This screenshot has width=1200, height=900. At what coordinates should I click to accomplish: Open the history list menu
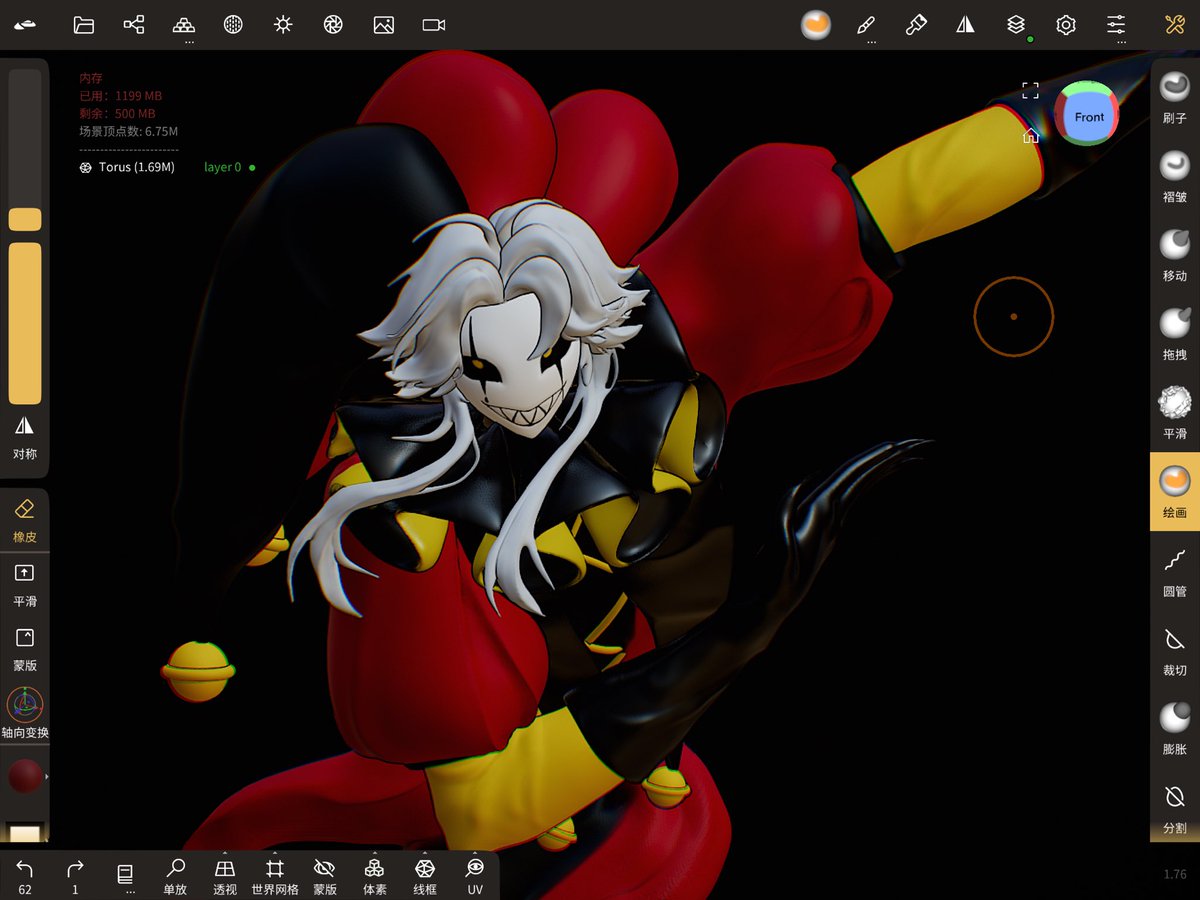click(x=125, y=876)
